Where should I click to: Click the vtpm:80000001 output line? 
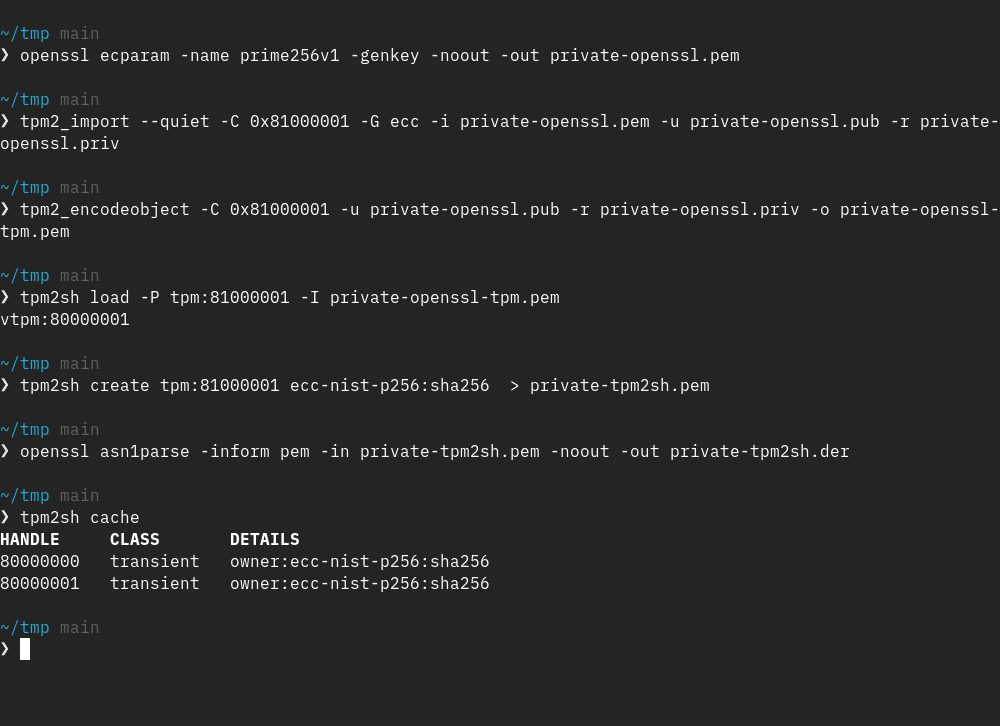coord(65,319)
